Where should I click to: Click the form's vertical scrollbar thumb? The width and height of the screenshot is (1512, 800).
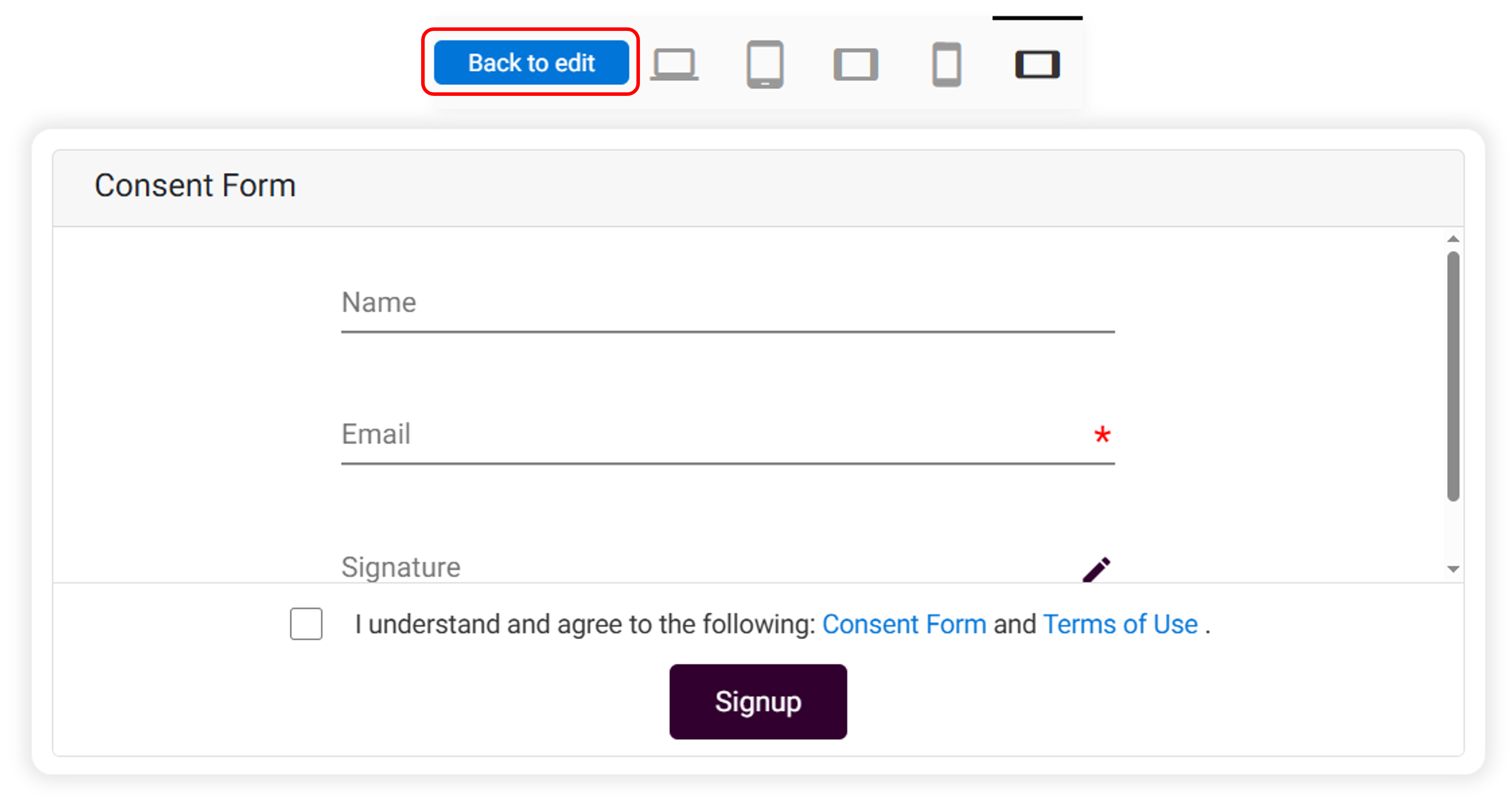pos(1453,376)
